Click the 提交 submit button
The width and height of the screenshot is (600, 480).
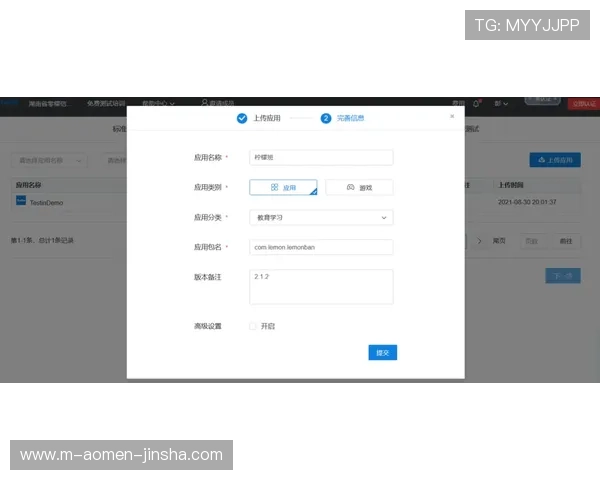tap(382, 352)
